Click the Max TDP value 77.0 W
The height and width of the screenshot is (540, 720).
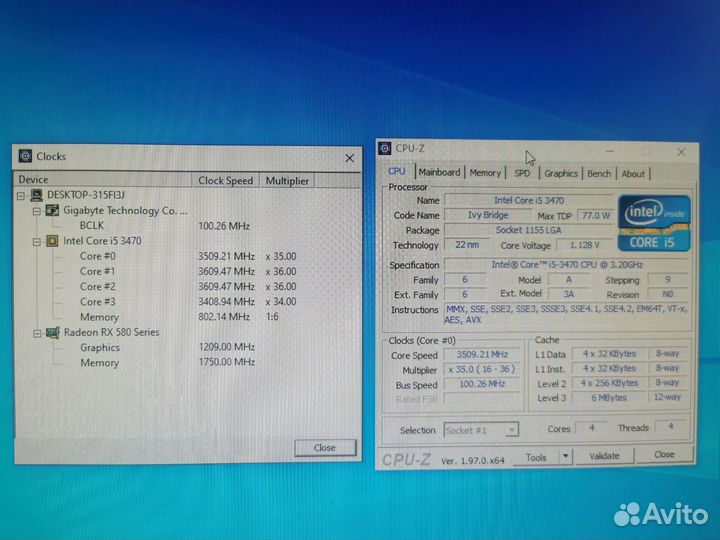point(596,215)
